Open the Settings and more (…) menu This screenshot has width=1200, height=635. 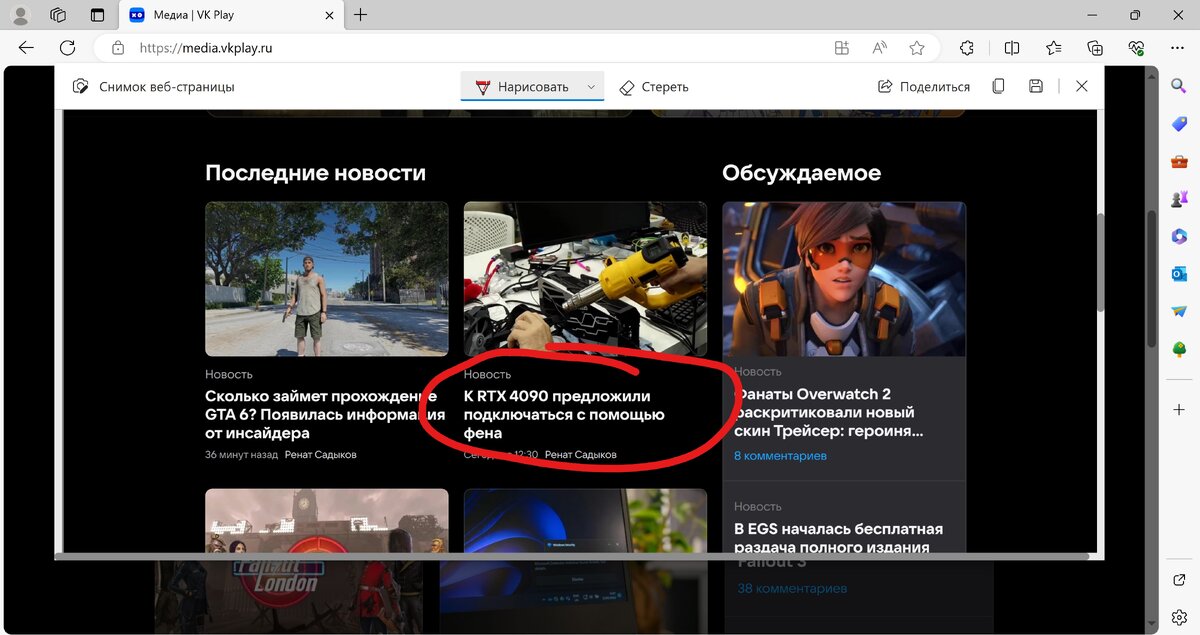(x=1176, y=47)
